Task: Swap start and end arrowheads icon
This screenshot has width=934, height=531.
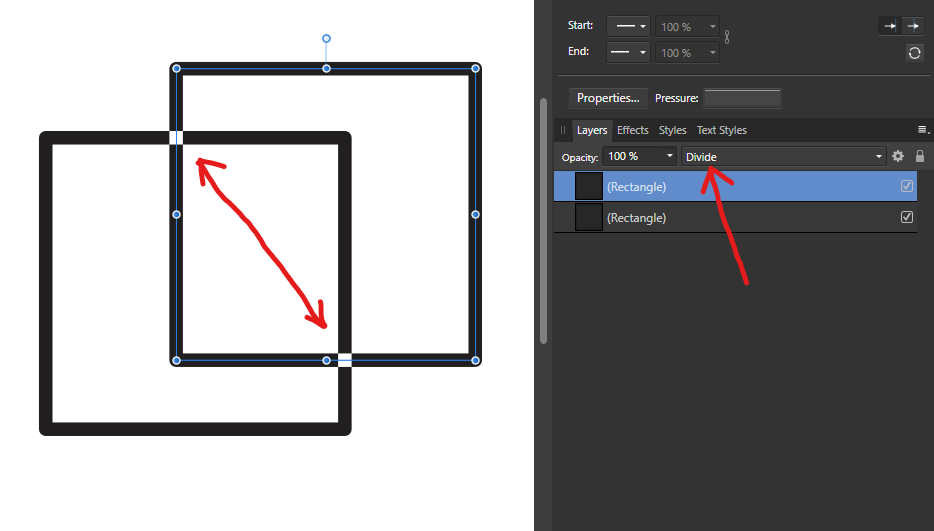Action: [914, 52]
